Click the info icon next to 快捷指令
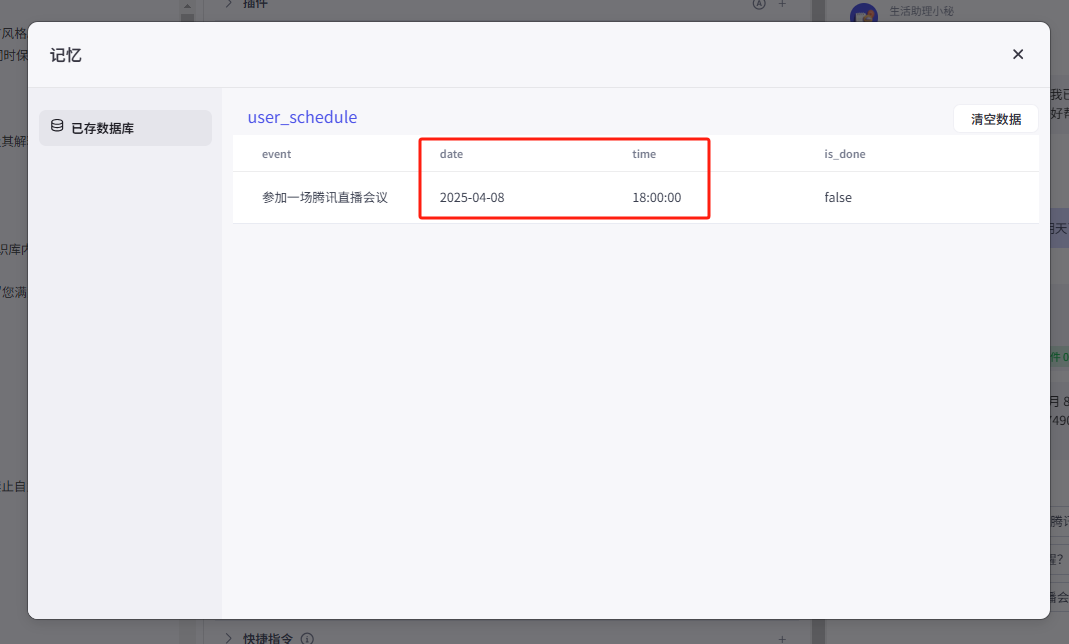This screenshot has height=644, width=1069. (307, 638)
